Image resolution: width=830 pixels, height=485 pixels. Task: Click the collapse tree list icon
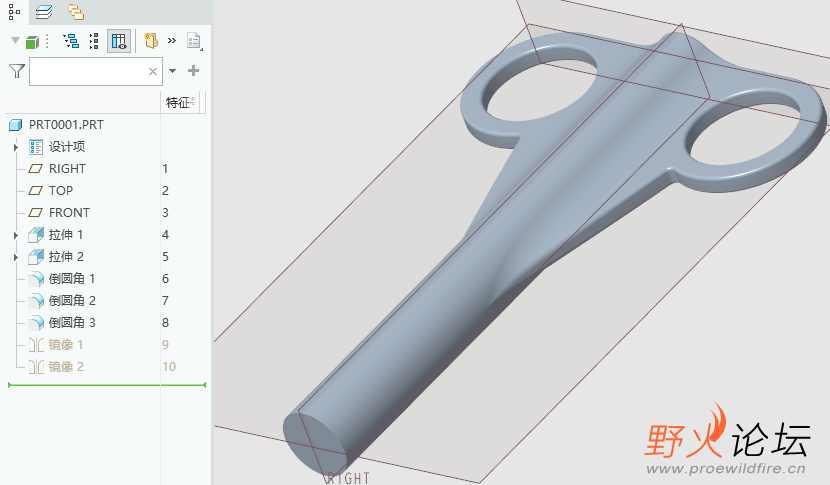click(94, 41)
